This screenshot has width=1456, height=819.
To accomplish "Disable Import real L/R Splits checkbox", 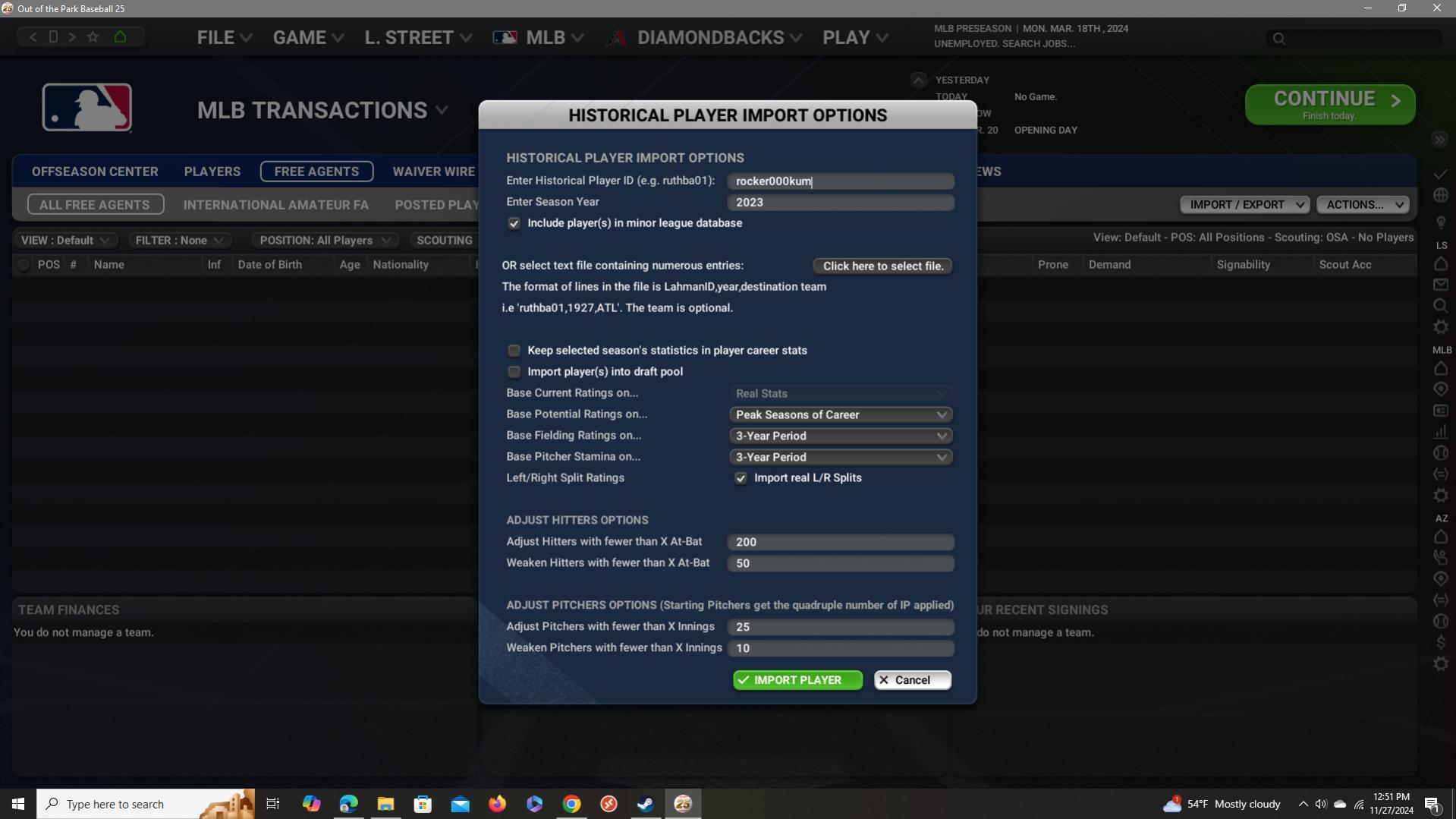I will (x=741, y=478).
